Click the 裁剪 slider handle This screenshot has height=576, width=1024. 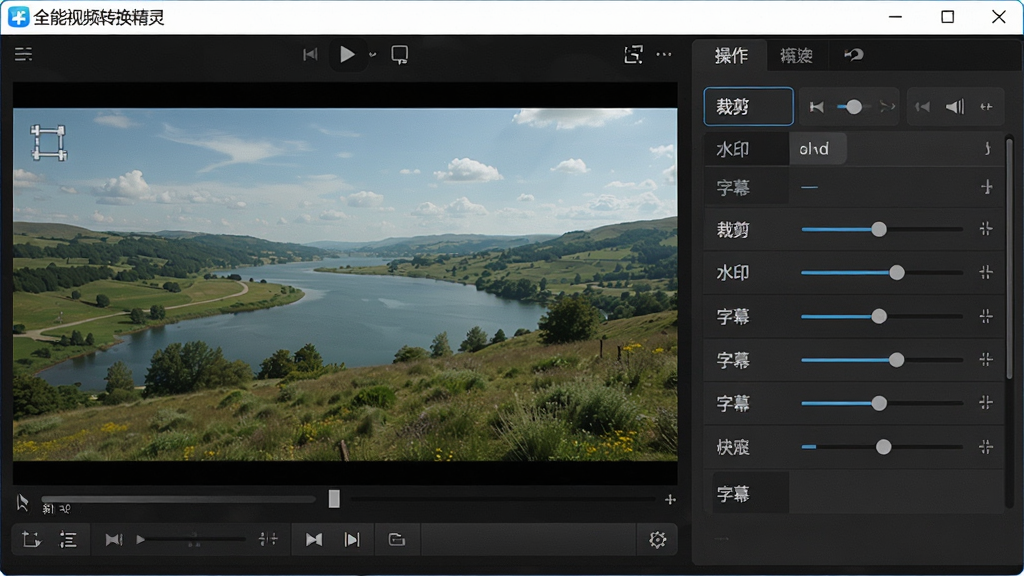pos(879,229)
